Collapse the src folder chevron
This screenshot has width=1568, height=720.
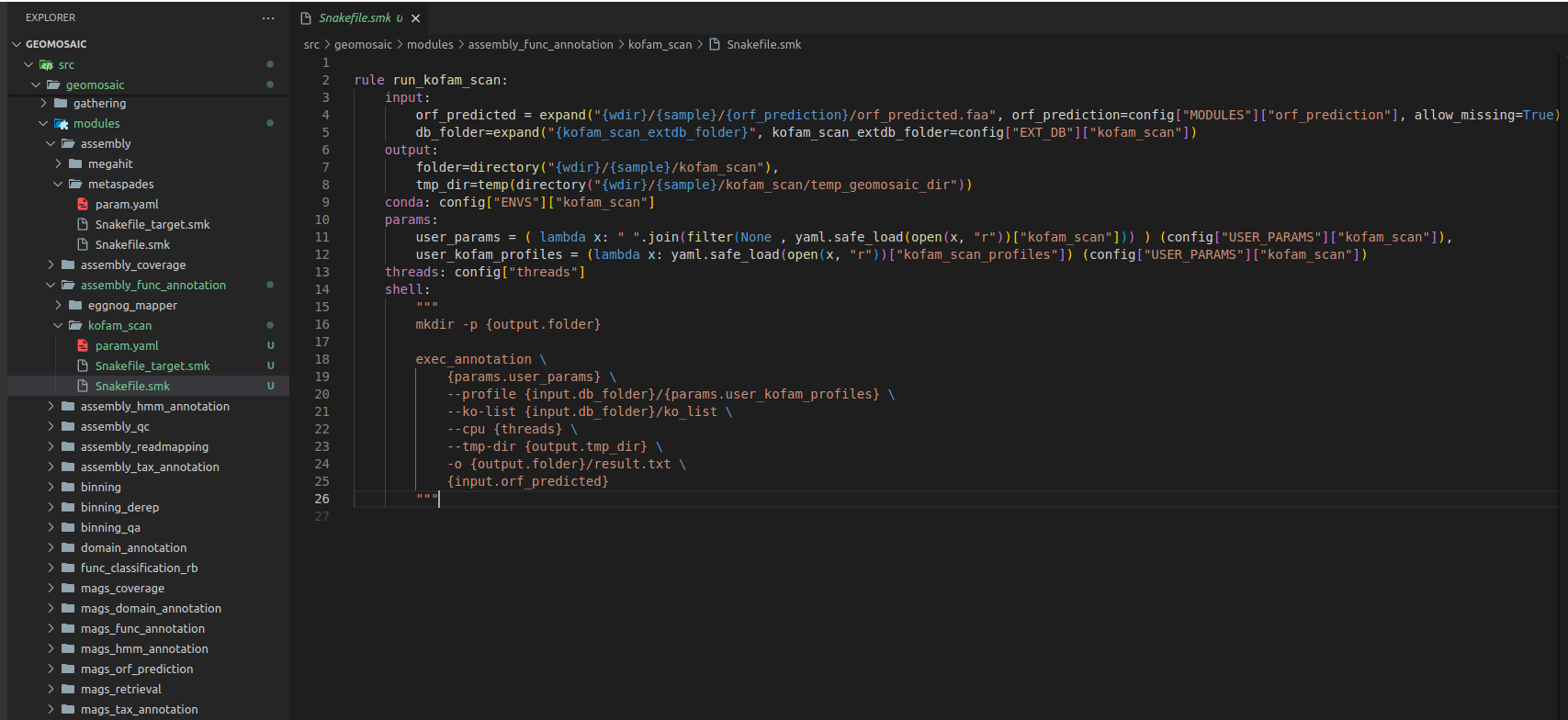point(29,64)
